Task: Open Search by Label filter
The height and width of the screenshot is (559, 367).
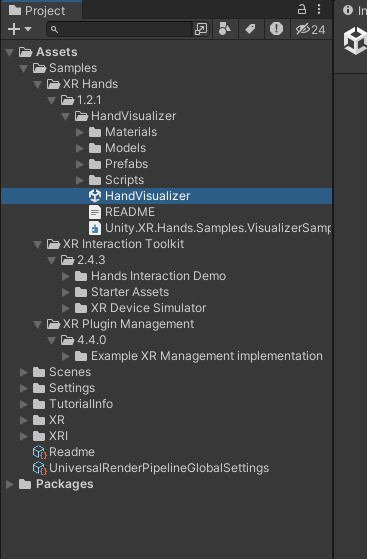Action: [250, 29]
